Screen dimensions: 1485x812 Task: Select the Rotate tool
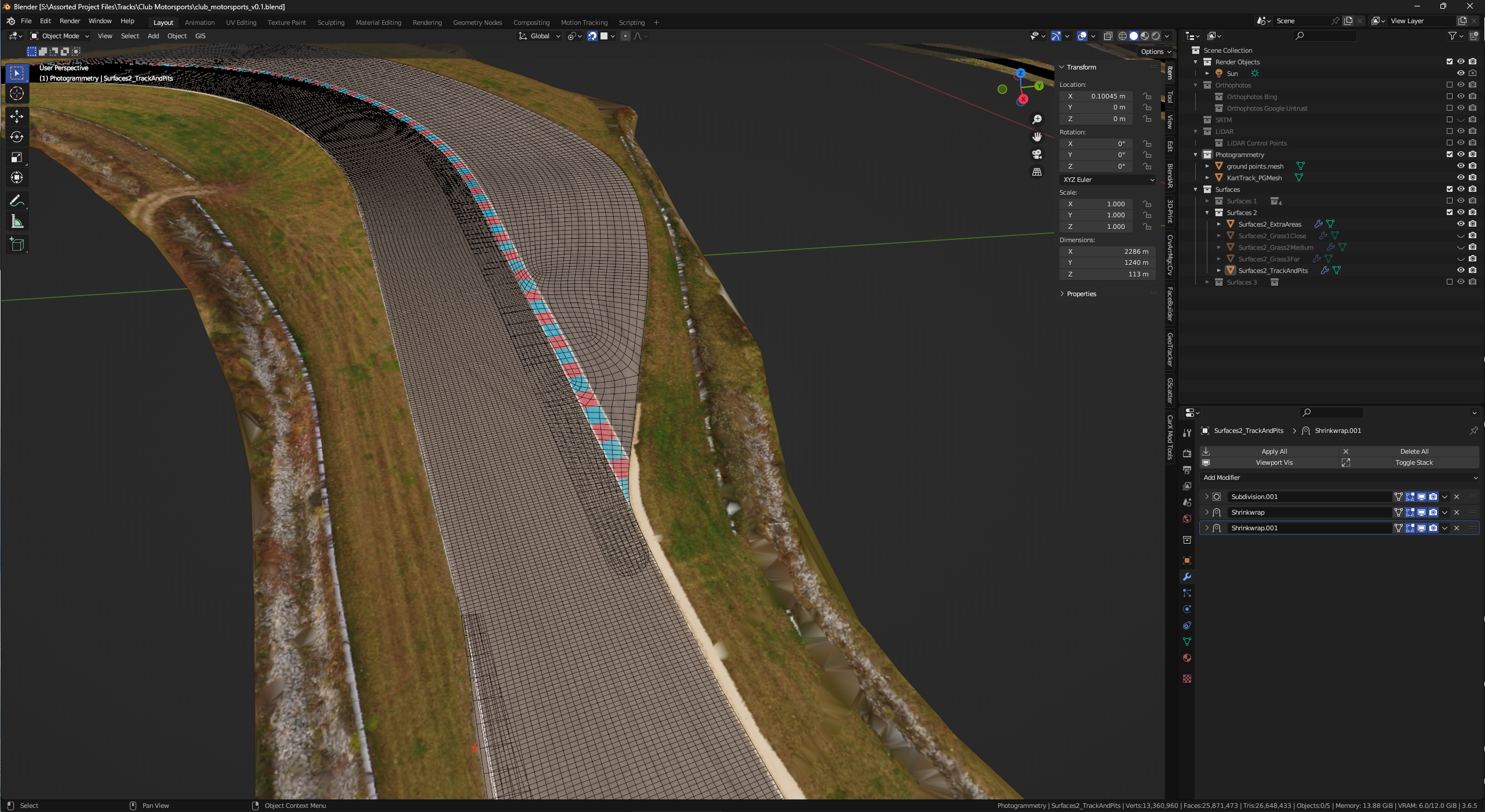17,137
